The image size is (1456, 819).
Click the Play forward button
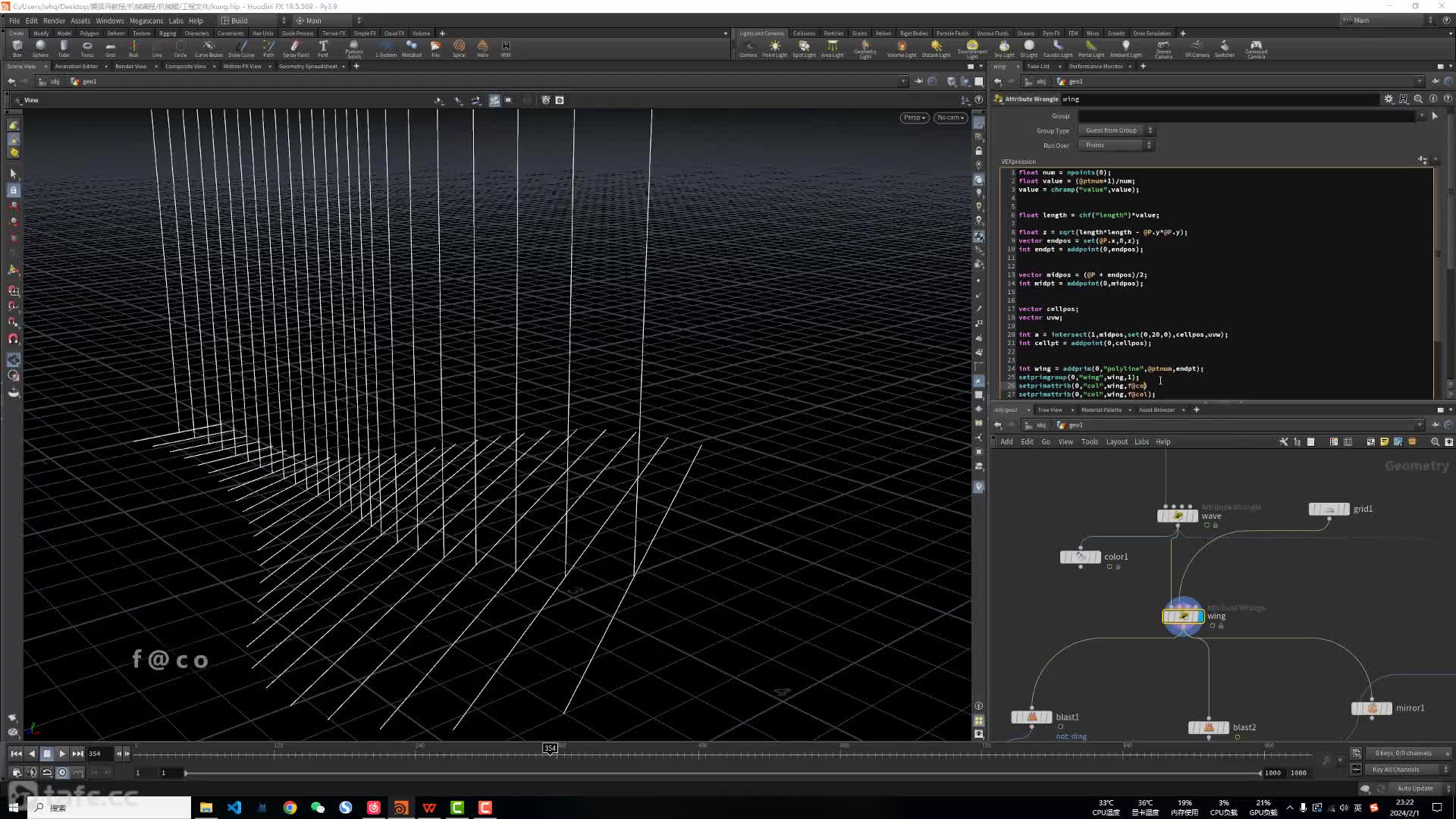[62, 754]
